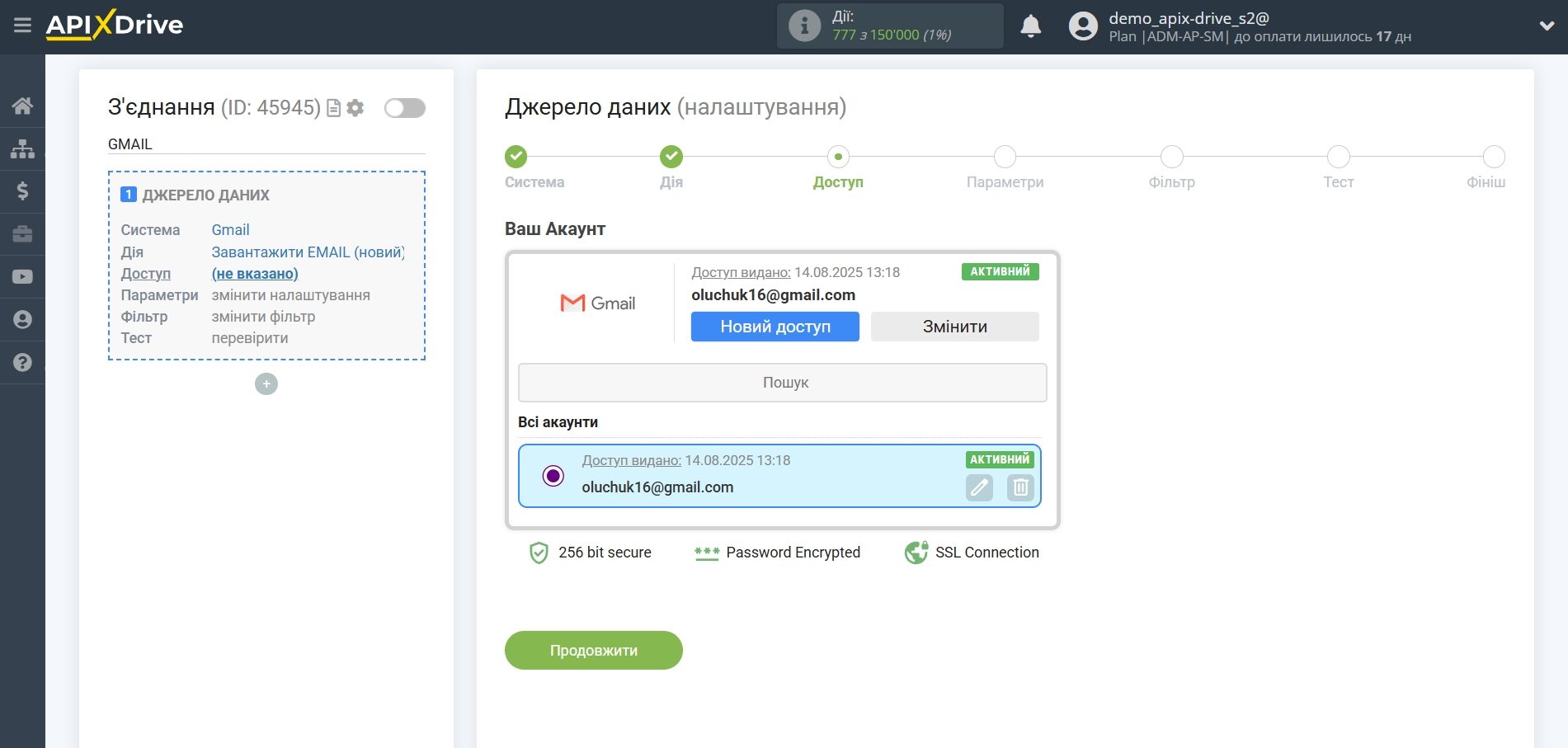Open the YouTube video tutorials icon
This screenshot has height=748, width=1568.
coord(22,277)
